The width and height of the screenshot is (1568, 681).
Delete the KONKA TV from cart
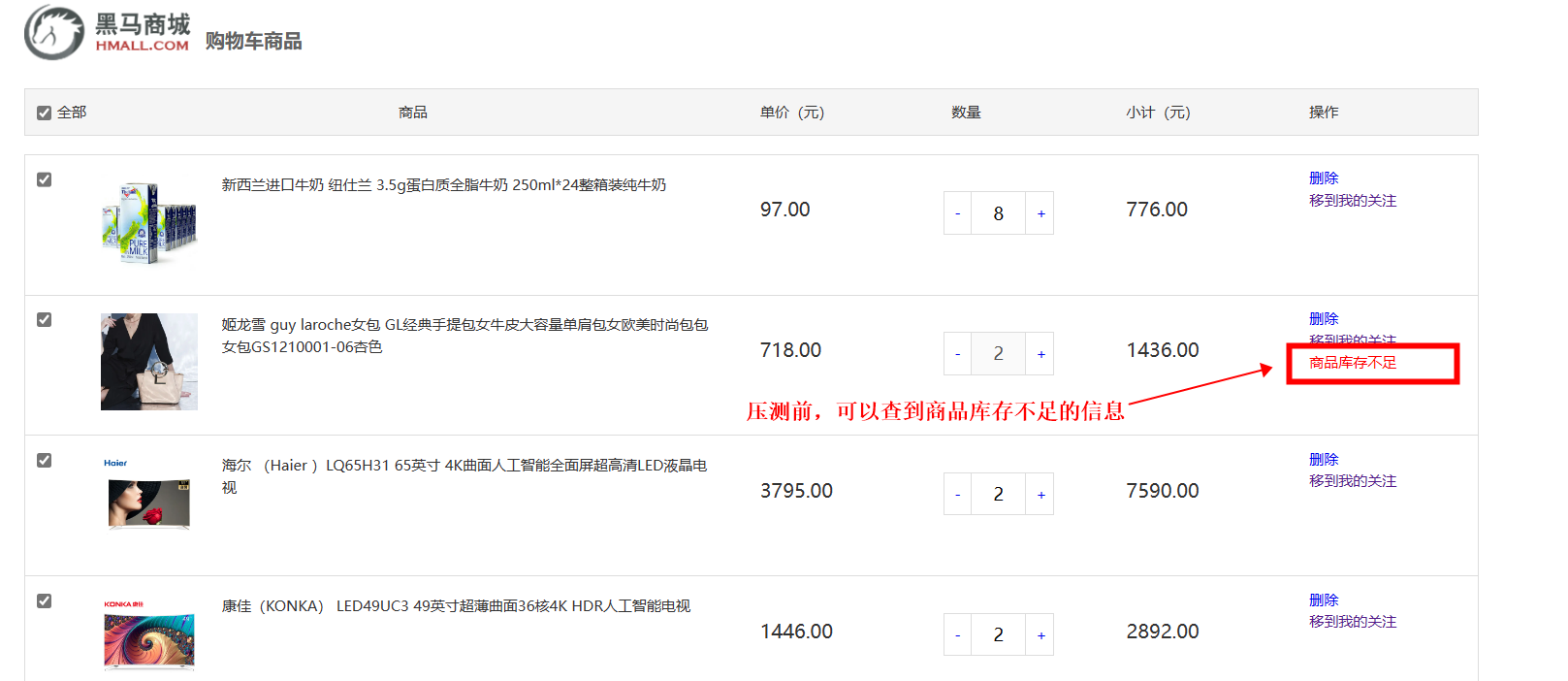[1323, 600]
